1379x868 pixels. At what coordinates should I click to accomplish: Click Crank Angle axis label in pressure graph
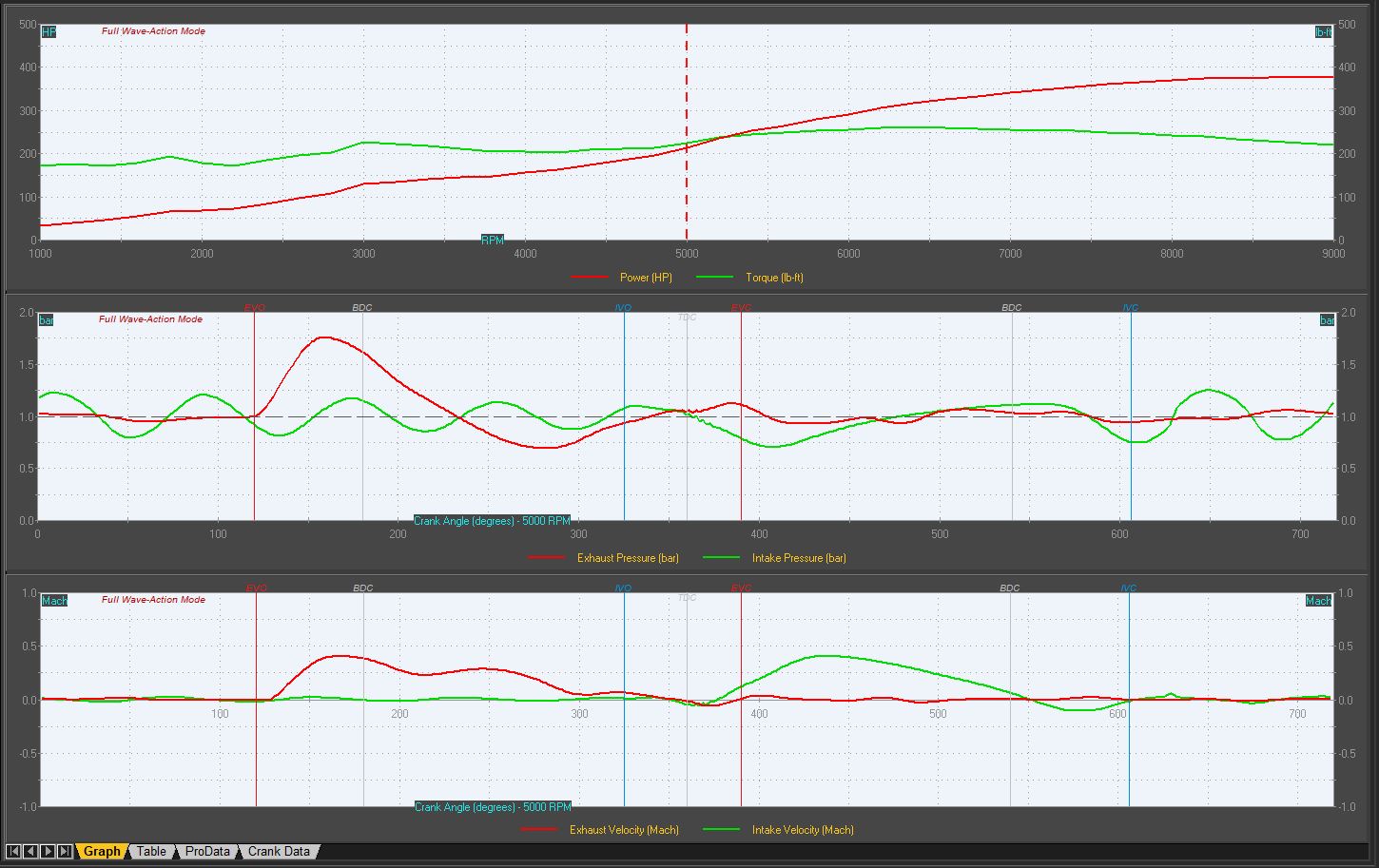tap(492, 521)
